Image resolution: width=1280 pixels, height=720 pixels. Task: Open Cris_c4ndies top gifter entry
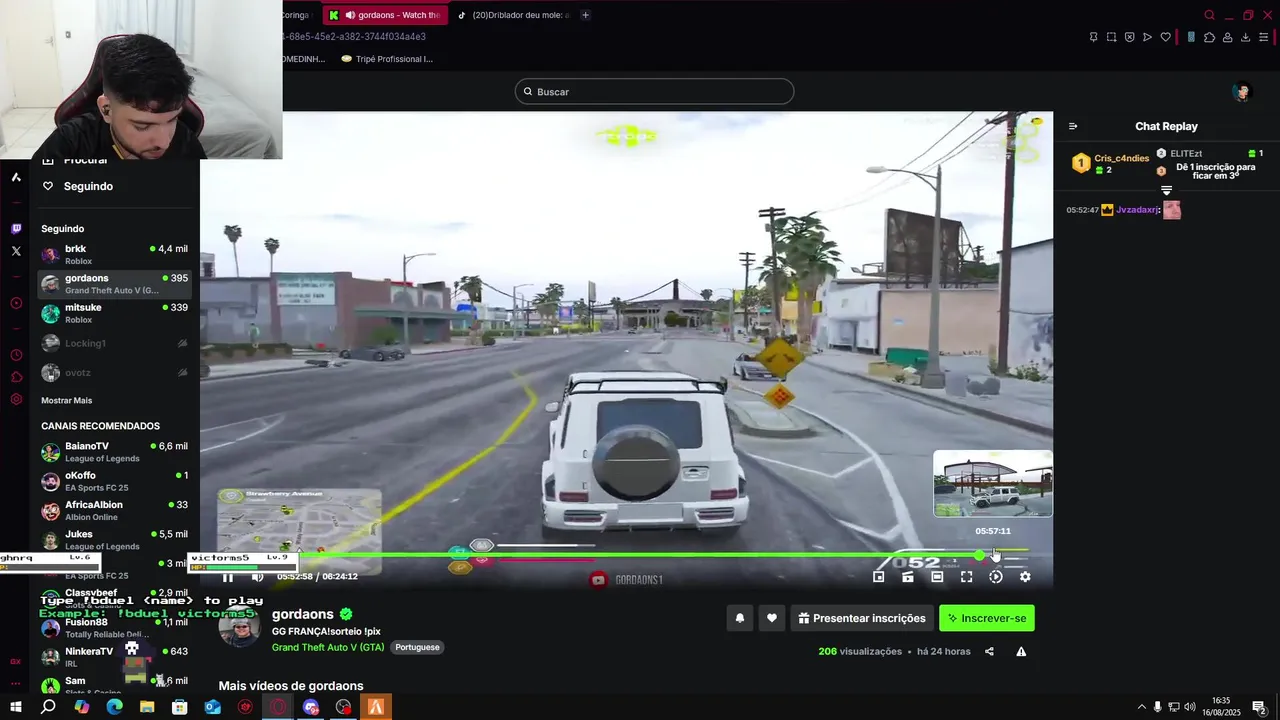tap(1110, 164)
